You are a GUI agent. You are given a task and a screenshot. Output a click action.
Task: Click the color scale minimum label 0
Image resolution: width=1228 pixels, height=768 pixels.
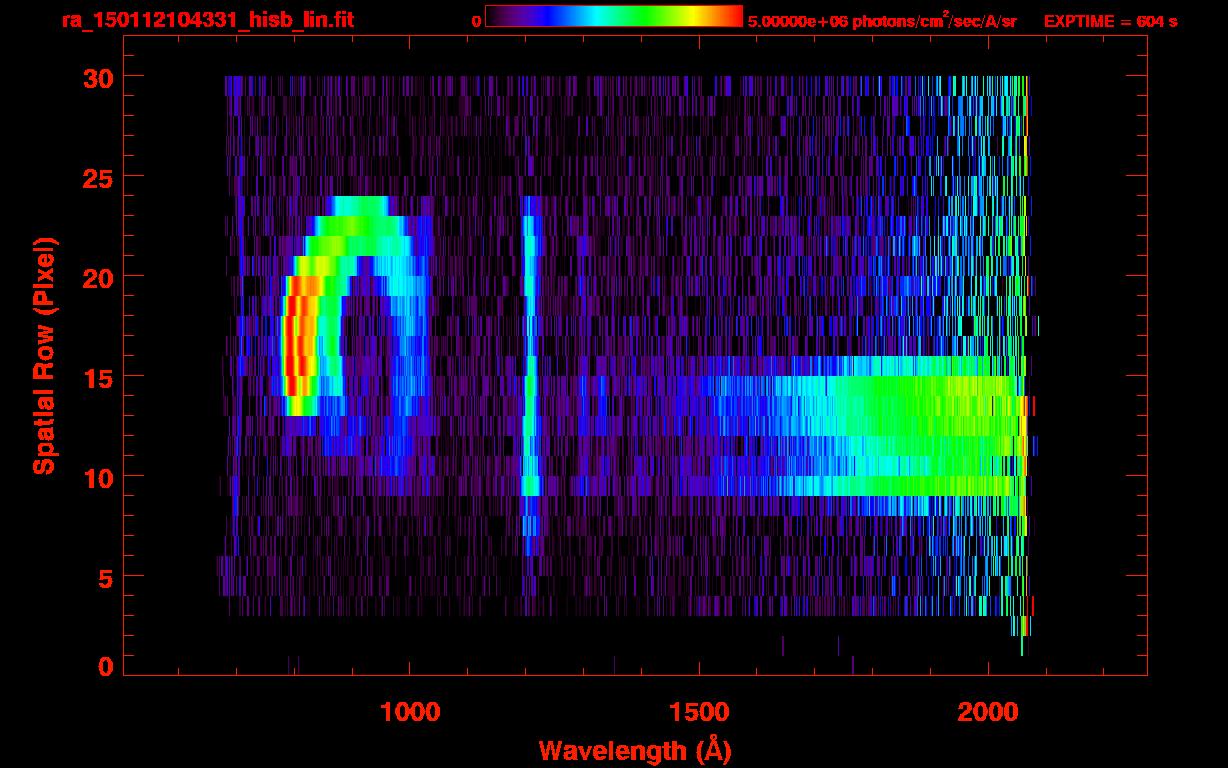477,21
